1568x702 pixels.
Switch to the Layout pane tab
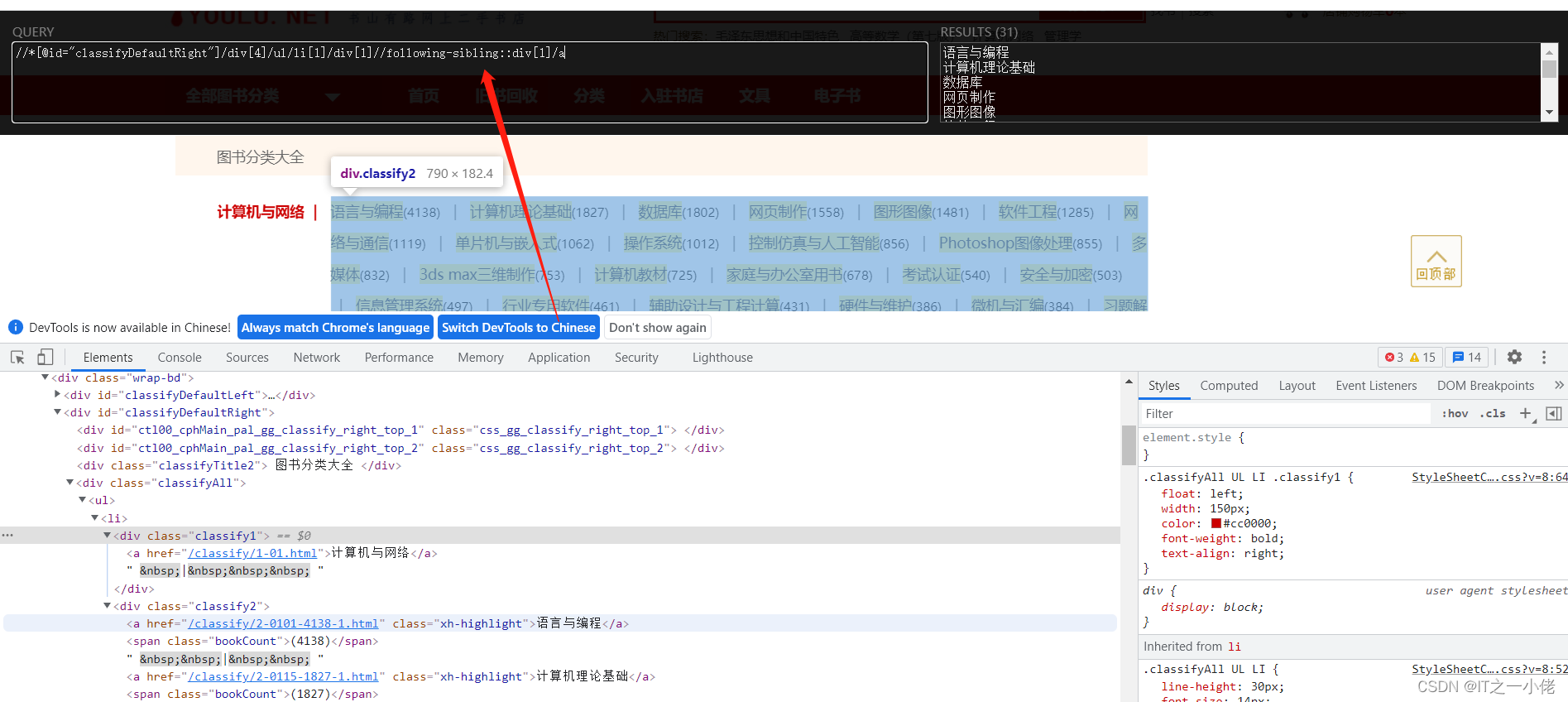tap(1297, 385)
